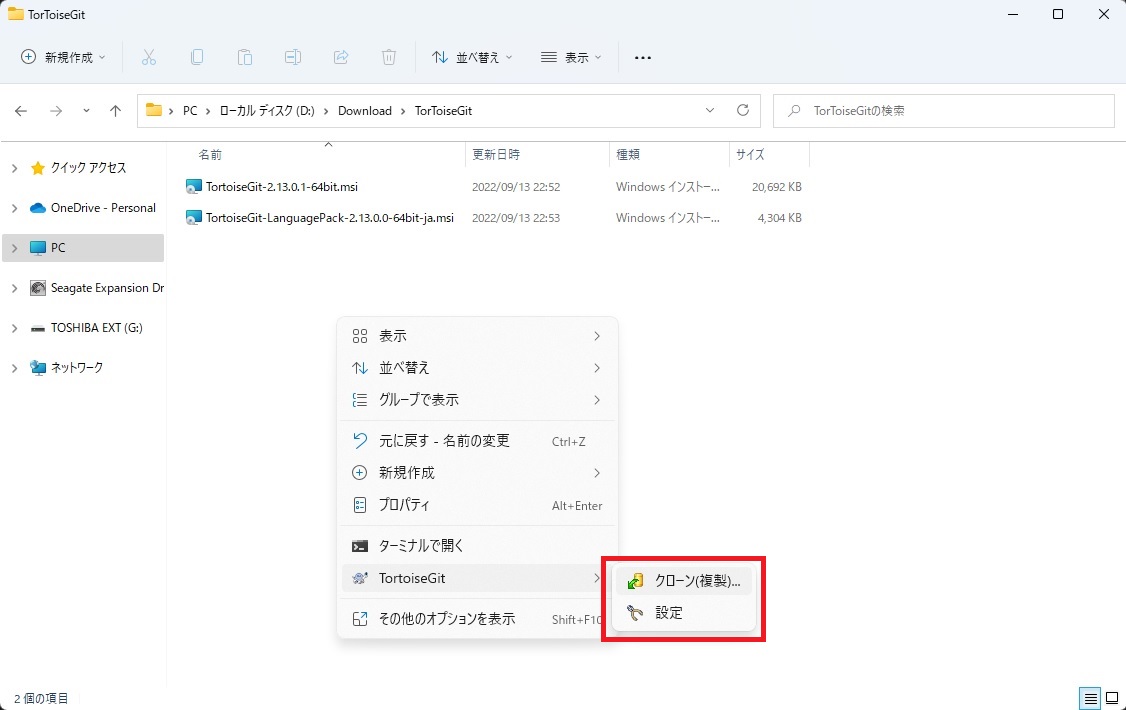Click the ターミナルで開く terminal icon

click(360, 546)
